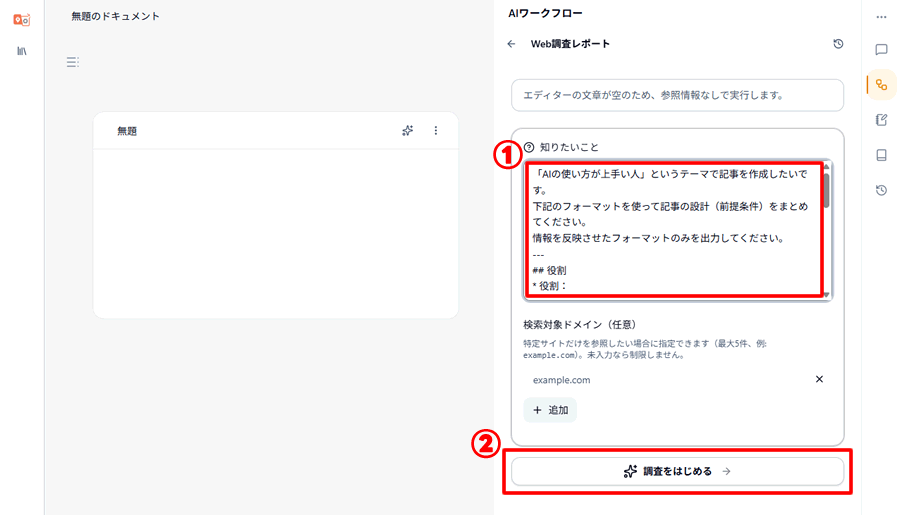Go back with the arrow beside Web調査レポート

(x=511, y=44)
